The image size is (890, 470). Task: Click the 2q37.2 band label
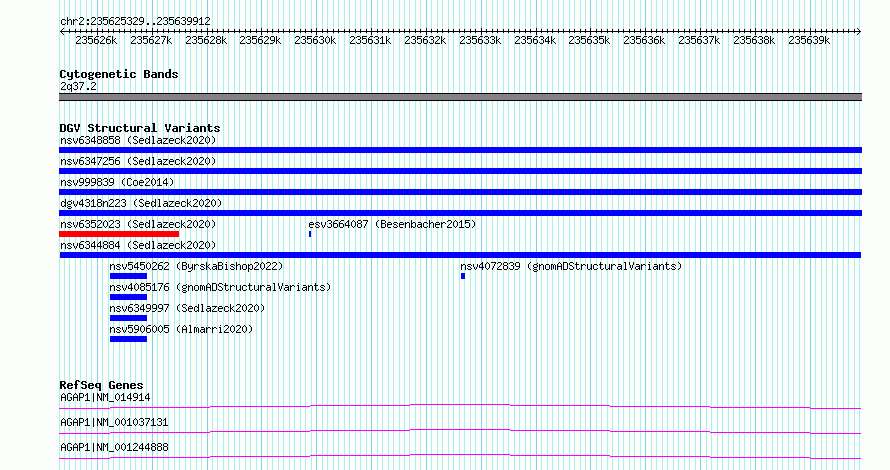(x=78, y=86)
